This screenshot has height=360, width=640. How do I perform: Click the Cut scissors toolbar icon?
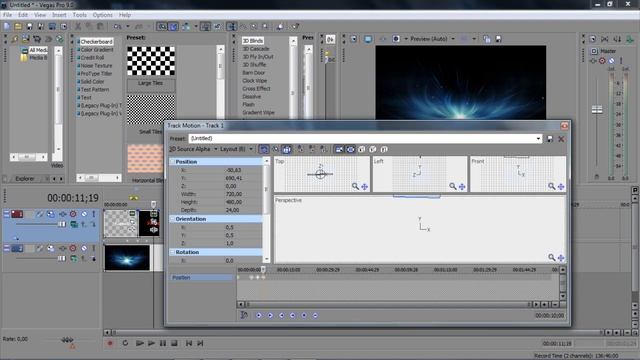(x=78, y=27)
